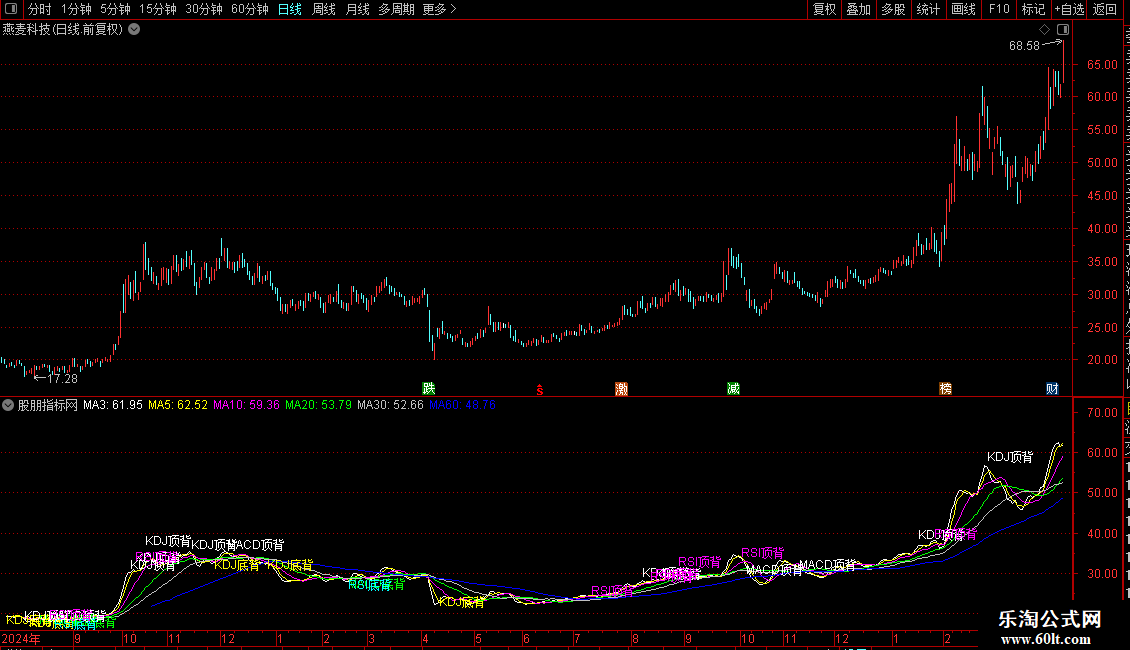Toggle the right side panel icon
This screenshot has height=650, width=1130.
pos(1063,30)
